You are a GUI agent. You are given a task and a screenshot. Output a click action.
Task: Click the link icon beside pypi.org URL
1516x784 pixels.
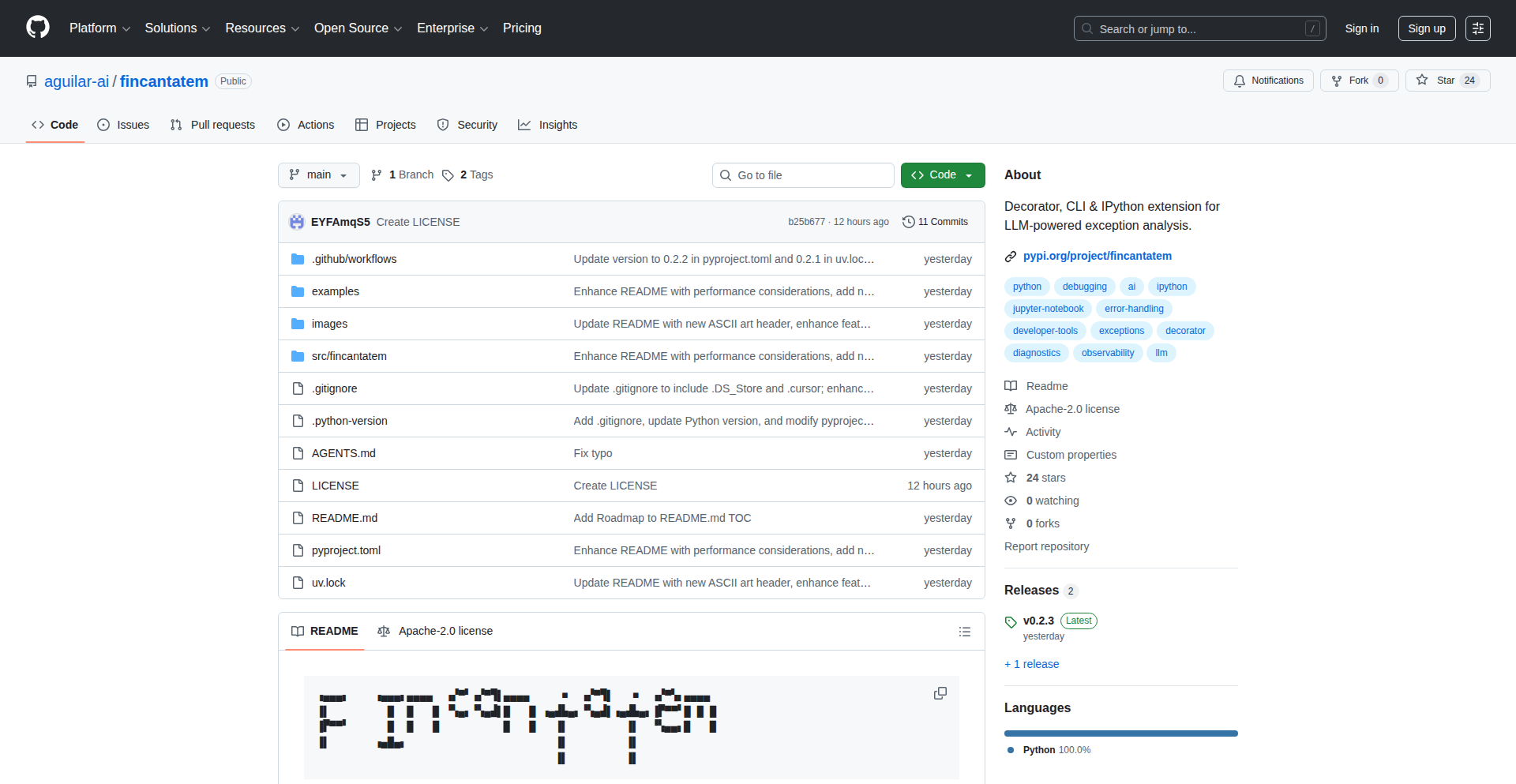(1011, 257)
